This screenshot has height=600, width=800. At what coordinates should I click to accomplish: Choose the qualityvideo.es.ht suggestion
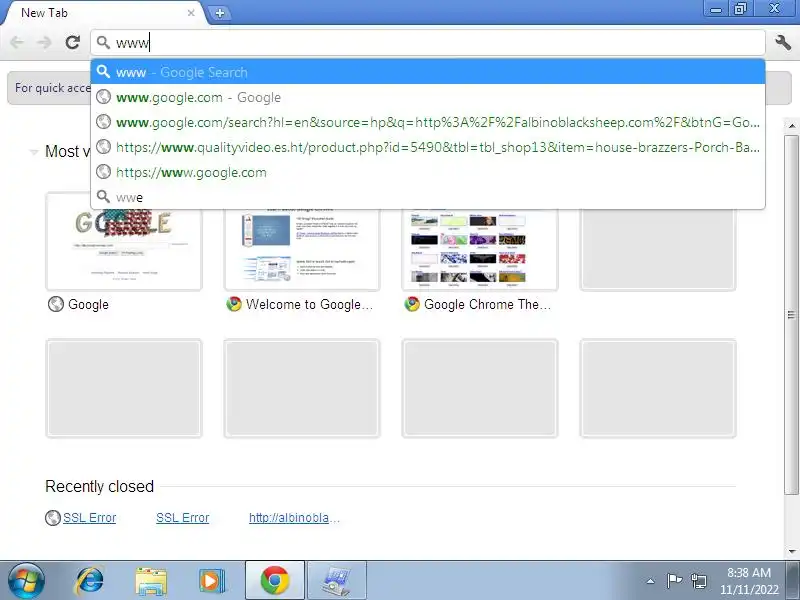point(428,147)
